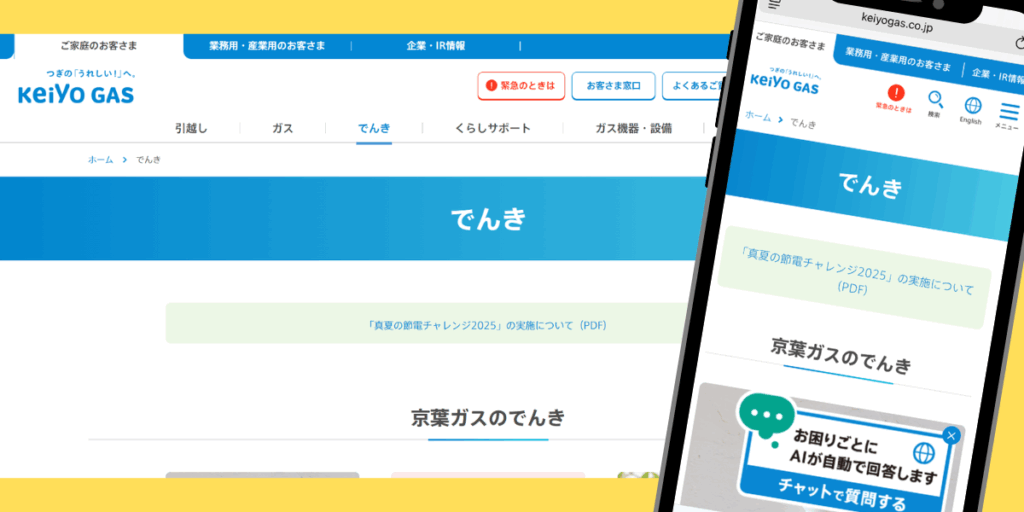Tap the reload icon in phone address bar

(x=1019, y=44)
